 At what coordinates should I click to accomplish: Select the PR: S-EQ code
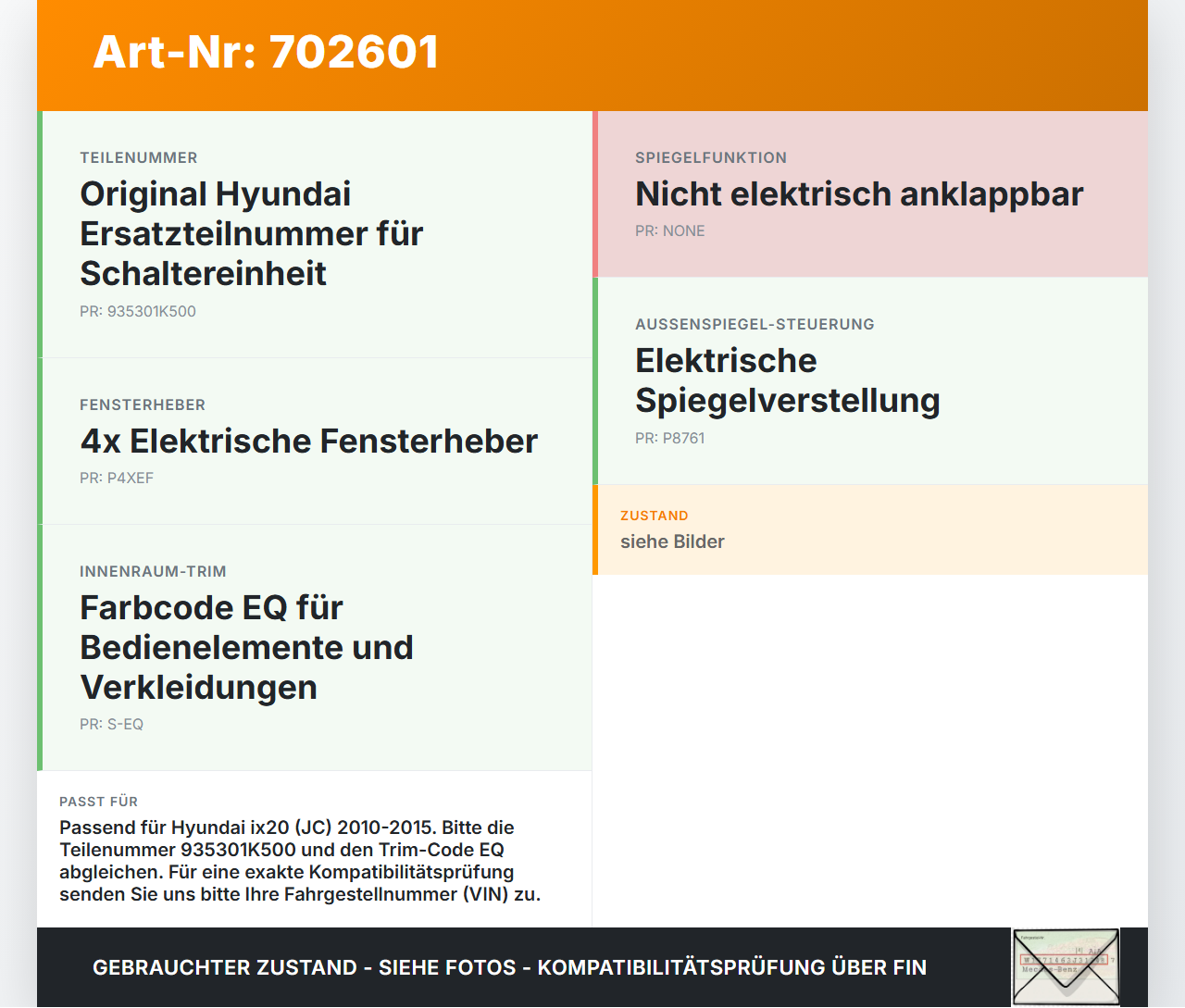tap(111, 724)
